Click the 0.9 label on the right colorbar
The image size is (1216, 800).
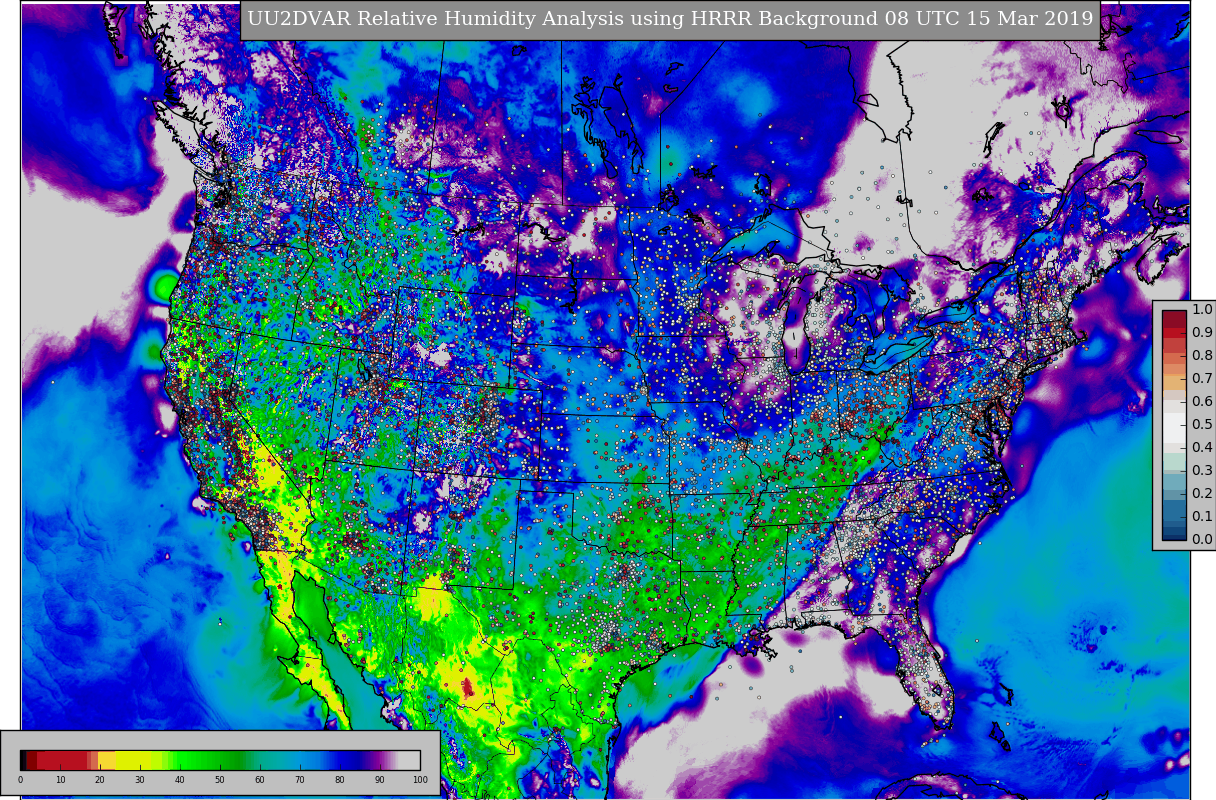[x=1202, y=332]
